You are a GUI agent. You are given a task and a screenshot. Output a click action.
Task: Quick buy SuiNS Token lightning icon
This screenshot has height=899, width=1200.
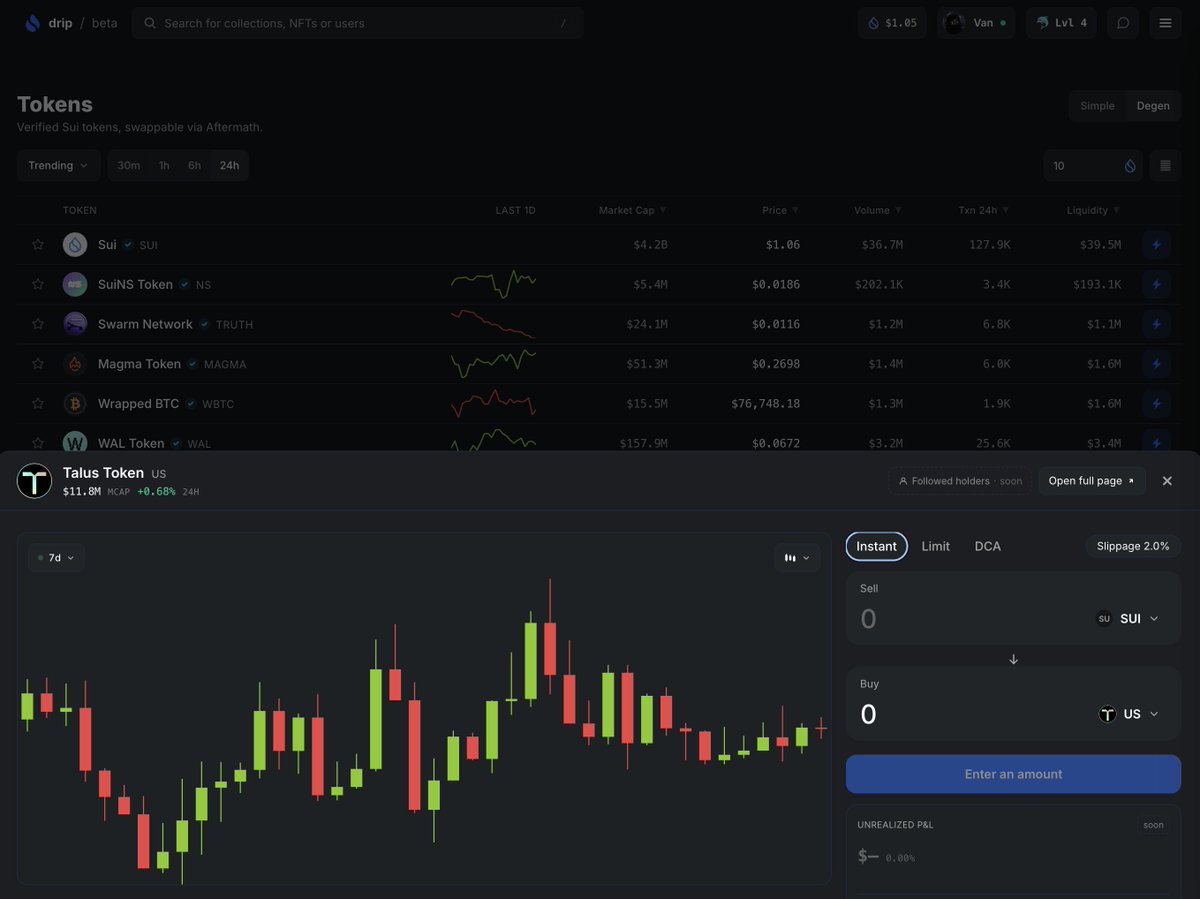click(x=1156, y=284)
